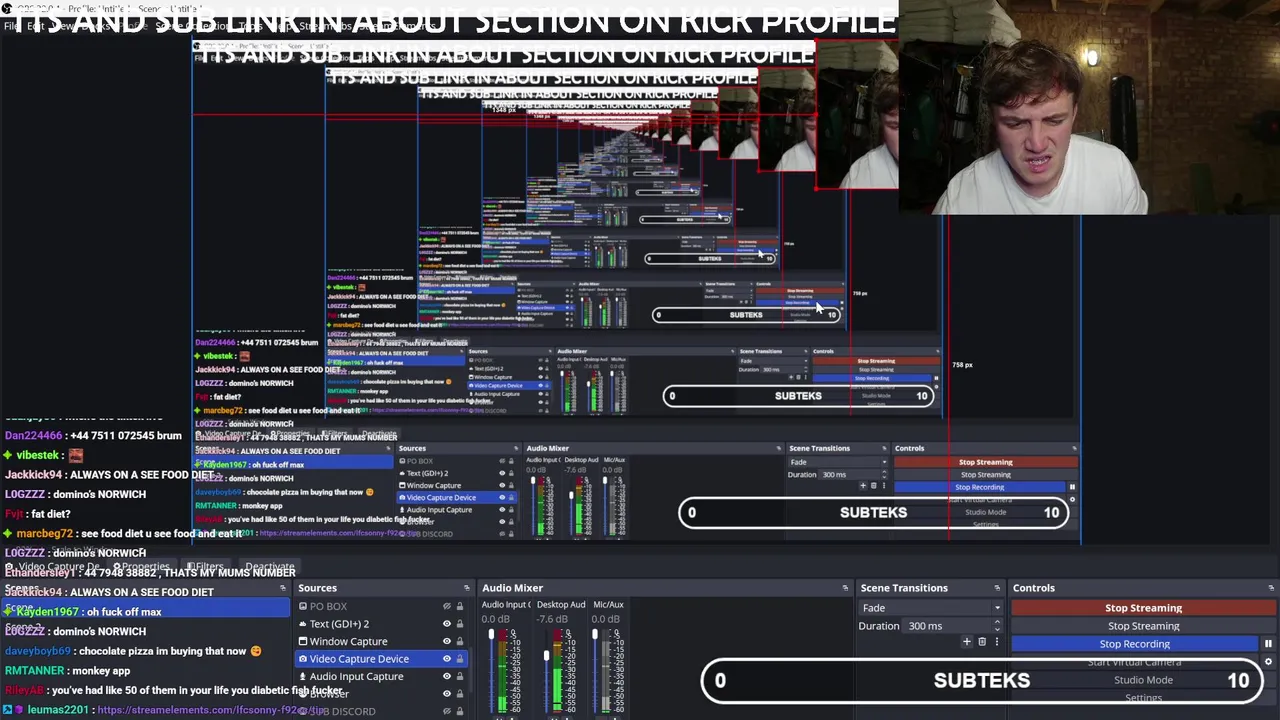Image resolution: width=1280 pixels, height=720 pixels.
Task: Click the Audio Input Capture microphone icon
Action: tap(302, 676)
